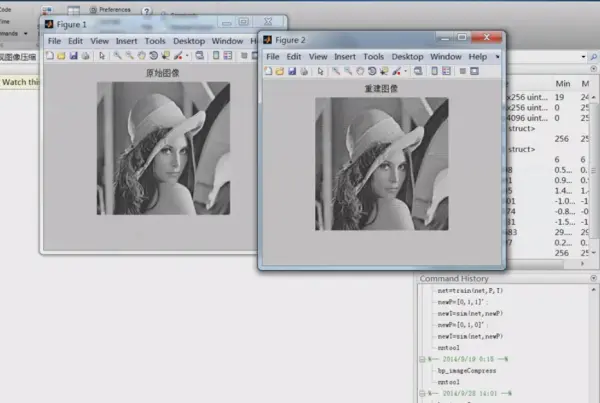600x403 pixels.
Task: Collapse the 2014/9/28 14:01 history group
Action: tap(422, 393)
